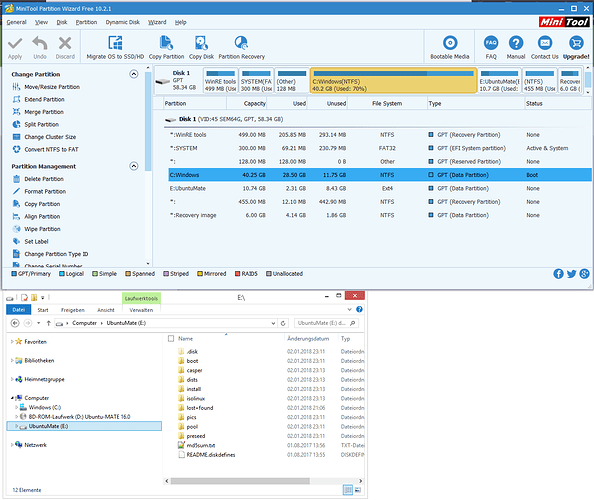This screenshot has height=500, width=594.
Task: Click the Discard X icon
Action: [65, 43]
